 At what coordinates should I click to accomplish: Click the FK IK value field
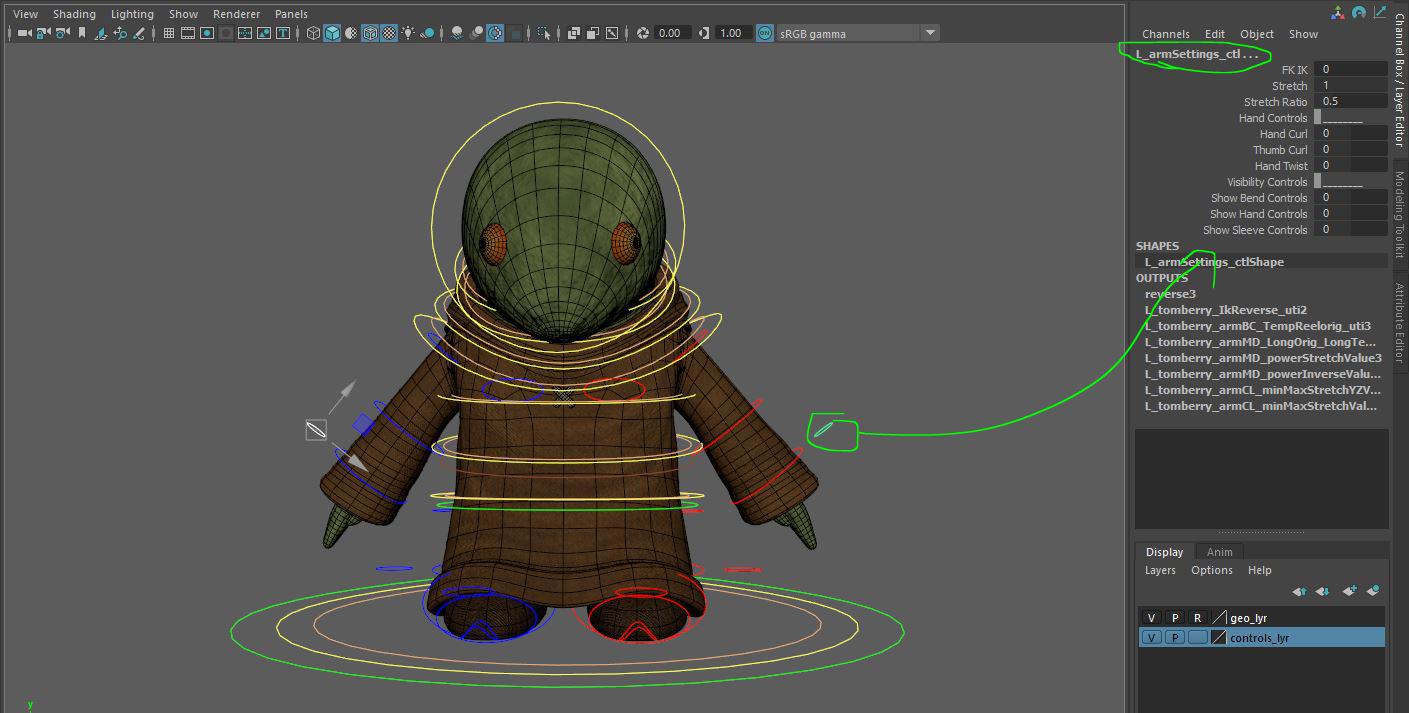1350,70
